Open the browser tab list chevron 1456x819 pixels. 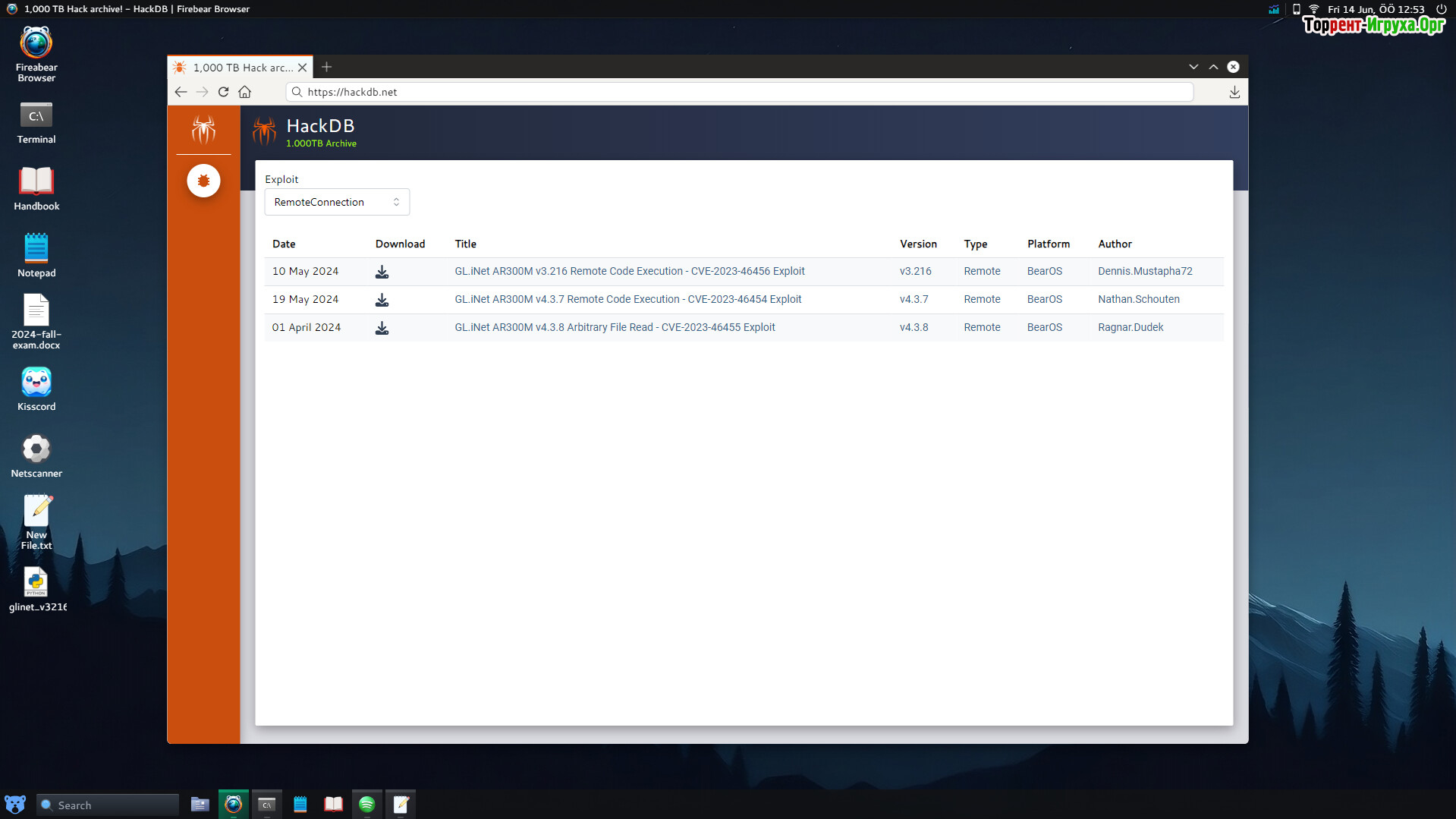coord(1193,67)
